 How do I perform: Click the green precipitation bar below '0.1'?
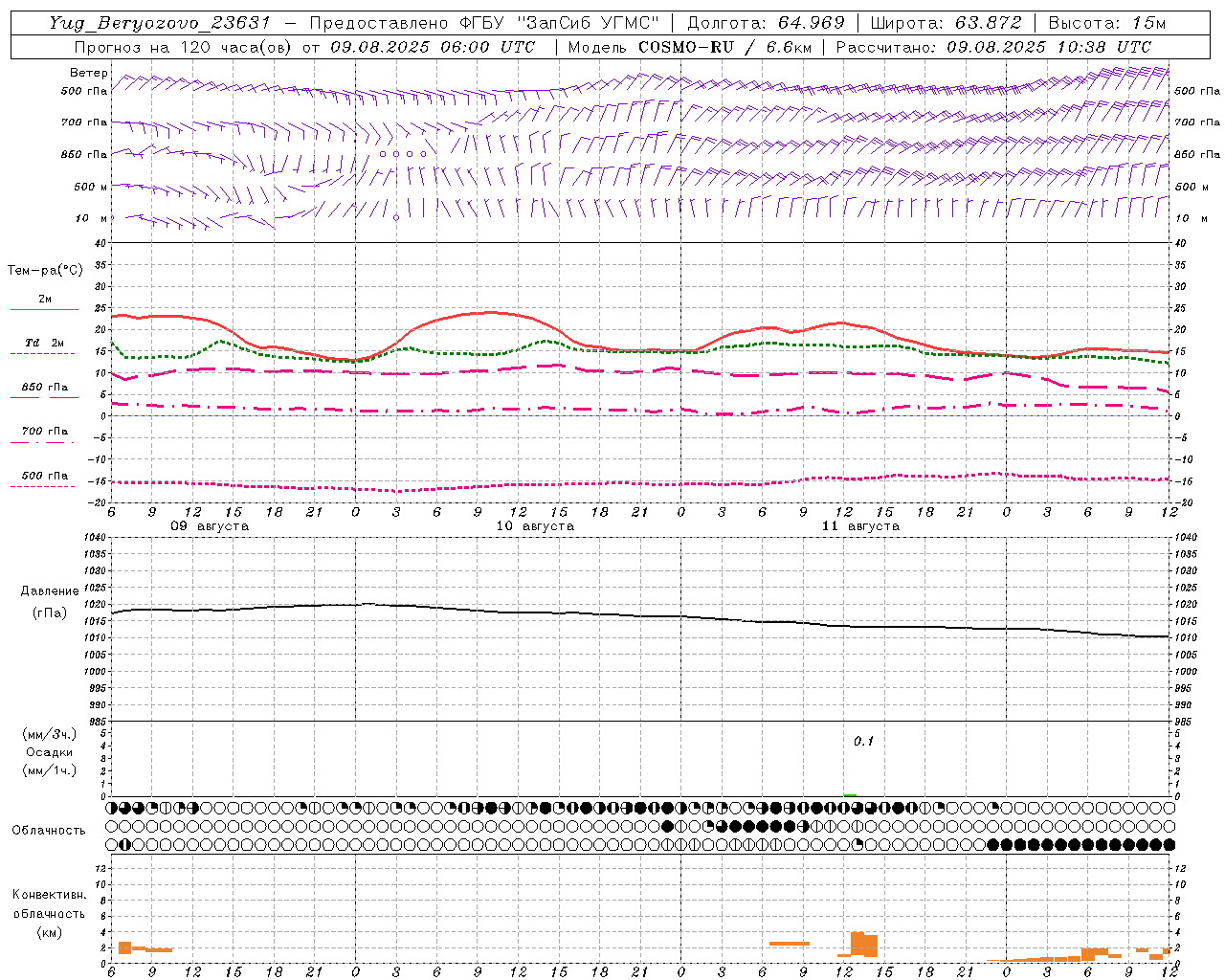pyautogui.click(x=850, y=794)
